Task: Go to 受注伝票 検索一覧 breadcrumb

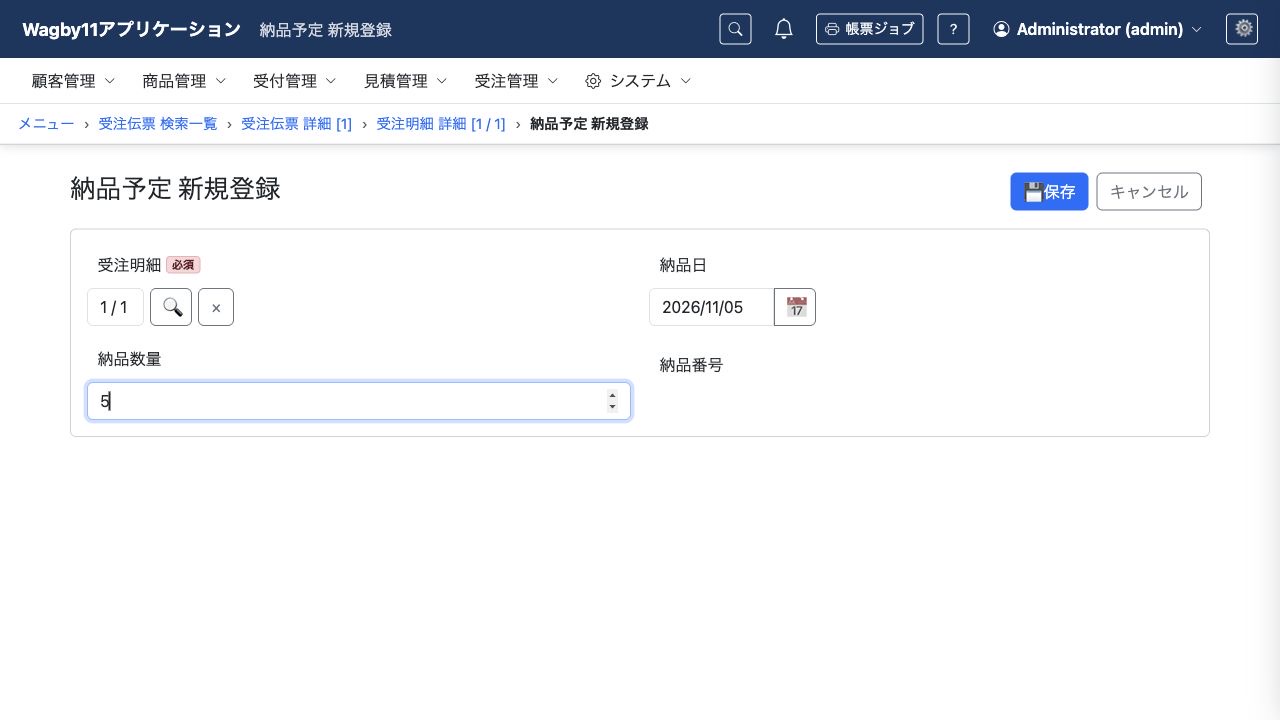Action: coord(158,124)
